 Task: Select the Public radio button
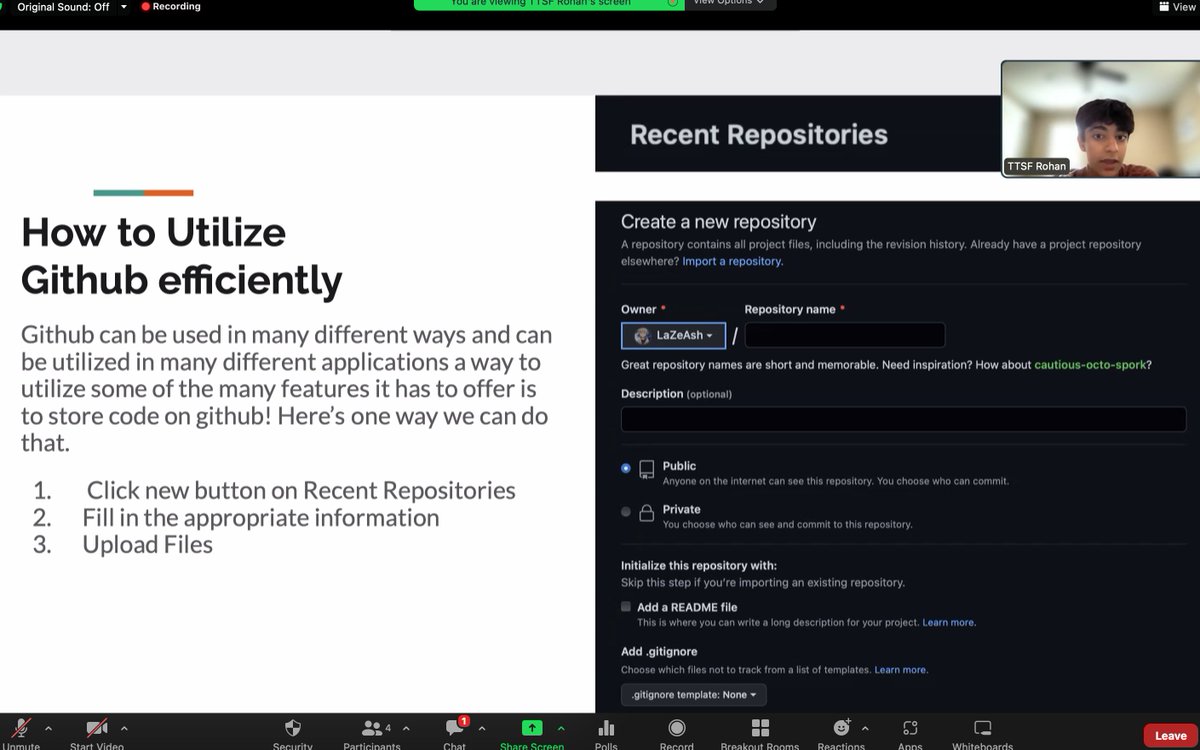tap(626, 468)
